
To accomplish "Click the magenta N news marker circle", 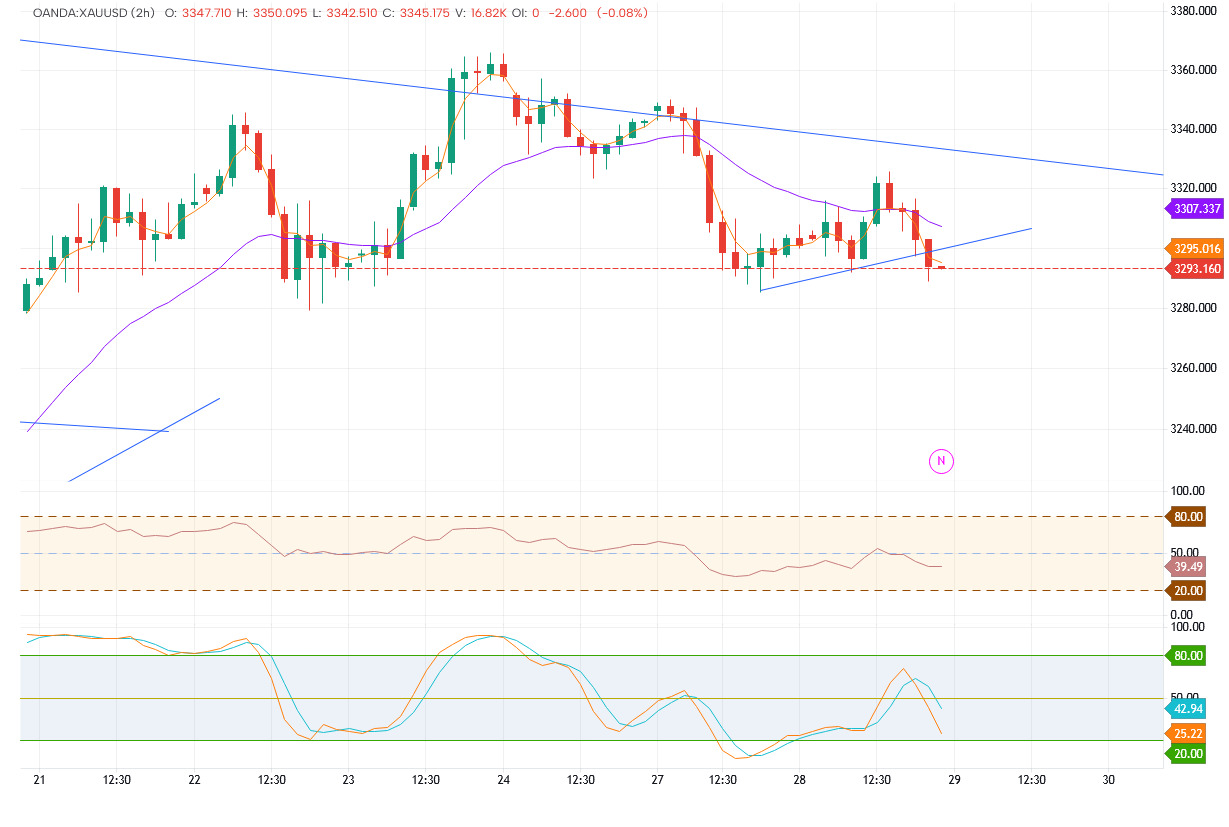I will pyautogui.click(x=940, y=459).
